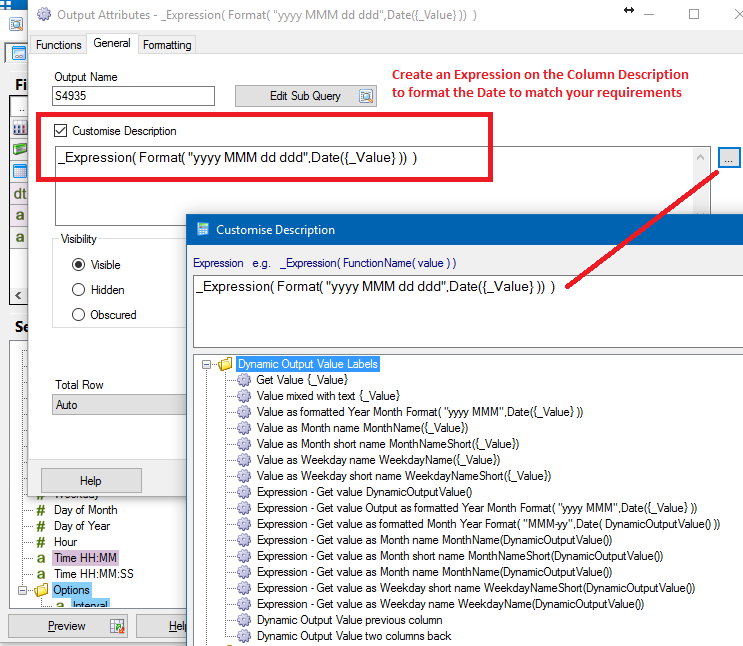The width and height of the screenshot is (743, 646).
Task: Select Day of Year field in tree
Action: point(82,526)
